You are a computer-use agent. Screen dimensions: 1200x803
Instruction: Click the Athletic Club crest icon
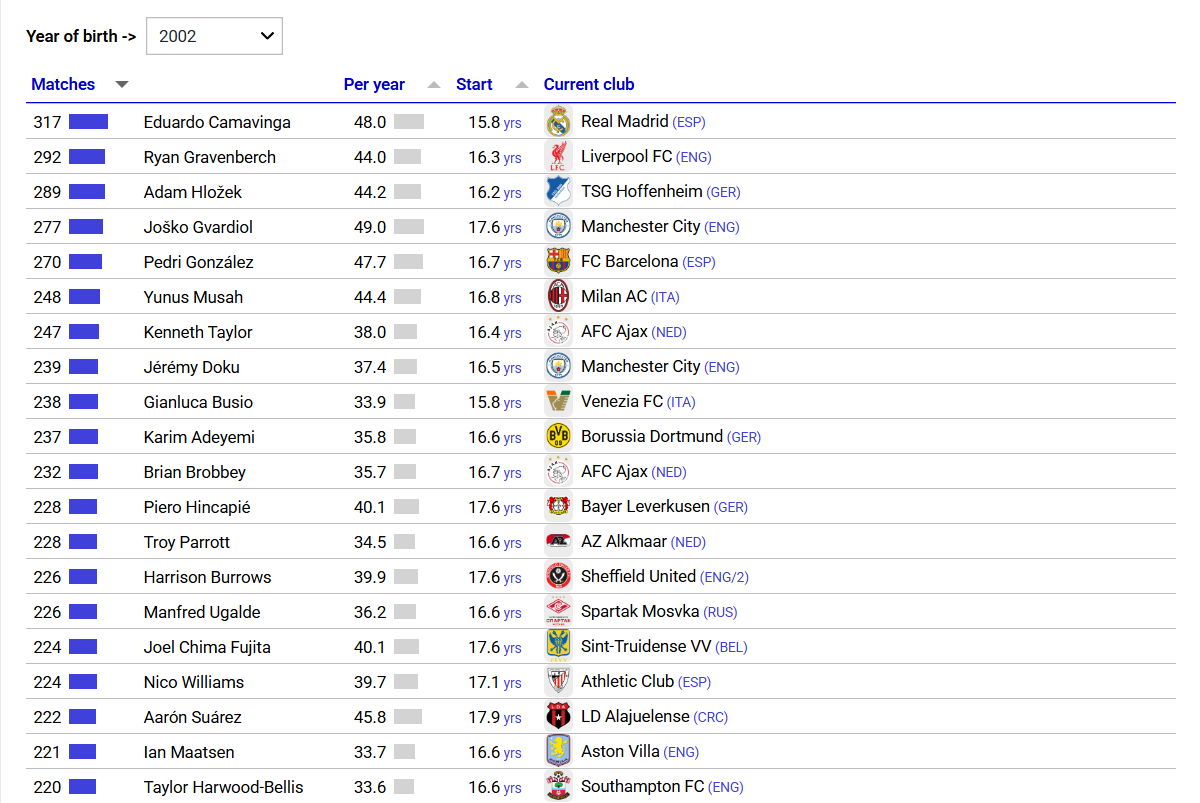click(x=558, y=682)
